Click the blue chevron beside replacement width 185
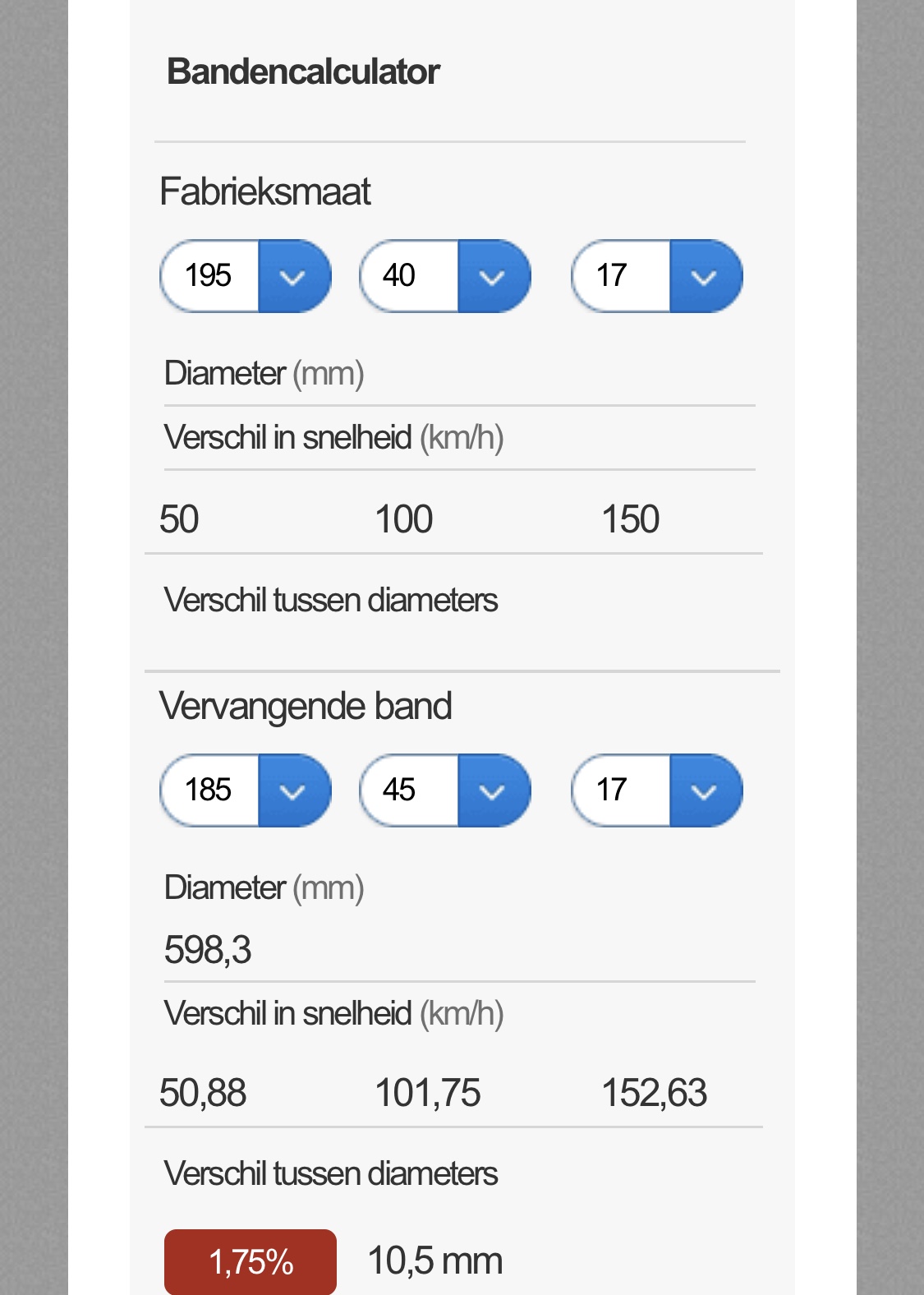The height and width of the screenshot is (1295, 924). pyautogui.click(x=292, y=791)
